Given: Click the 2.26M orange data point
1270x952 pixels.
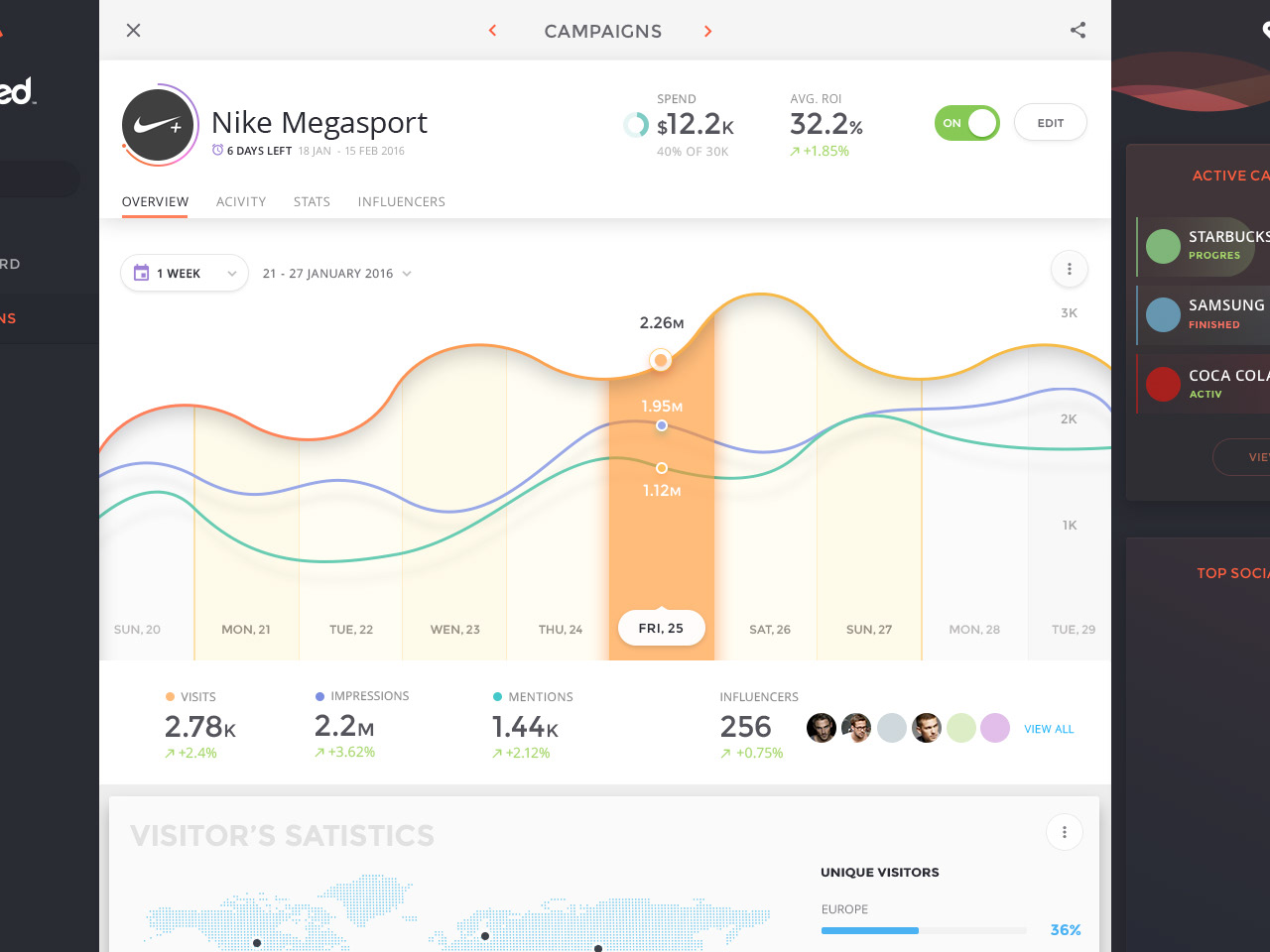Looking at the screenshot, I should pyautogui.click(x=660, y=360).
